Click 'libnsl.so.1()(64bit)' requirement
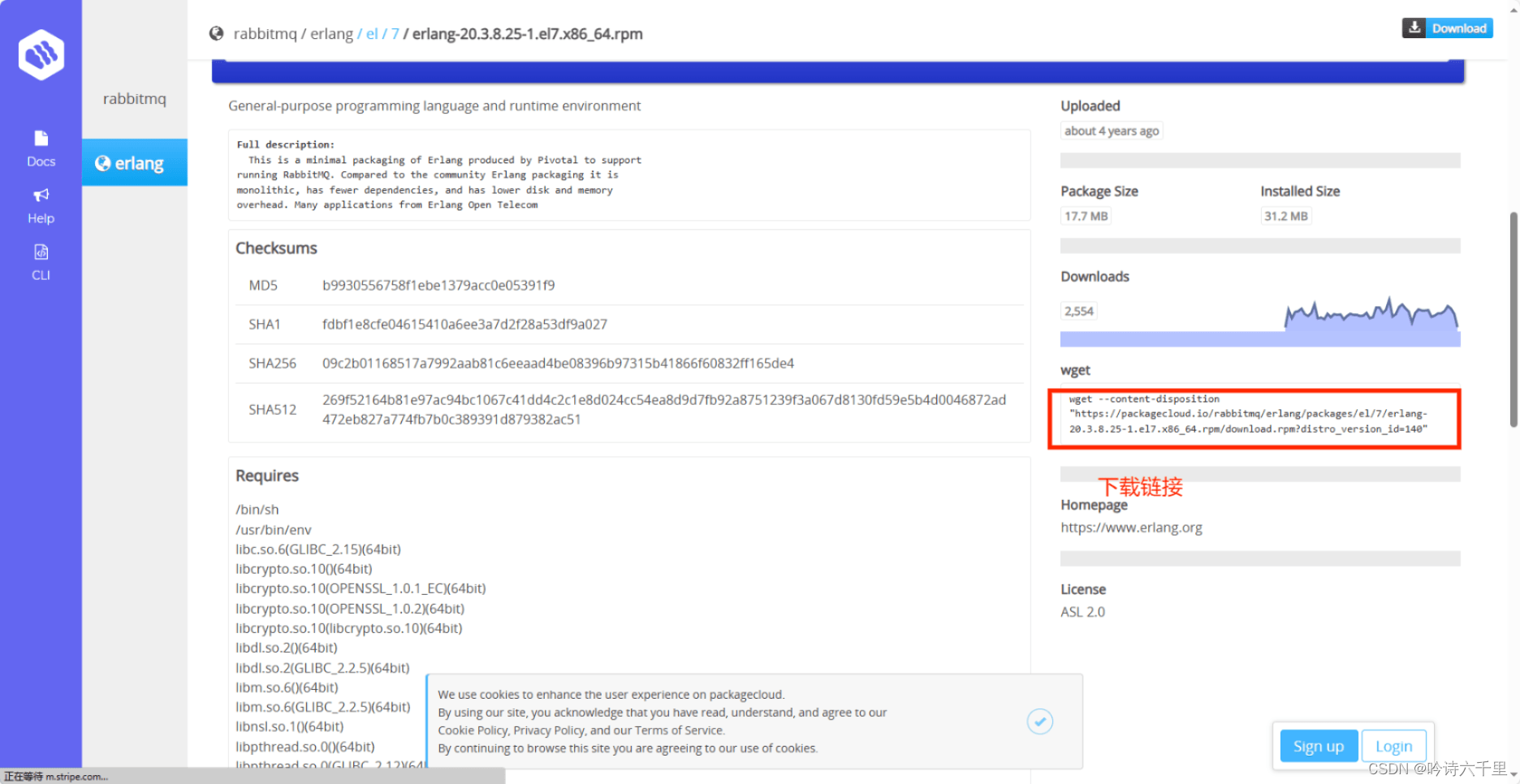The height and width of the screenshot is (784, 1520). [x=289, y=726]
